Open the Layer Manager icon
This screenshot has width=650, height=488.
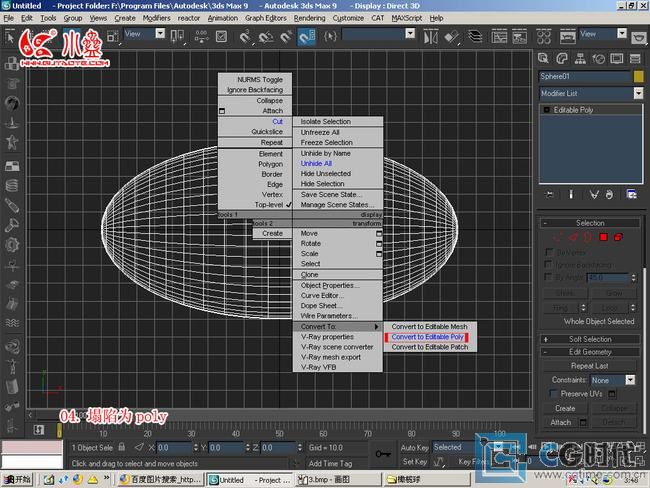coord(475,37)
